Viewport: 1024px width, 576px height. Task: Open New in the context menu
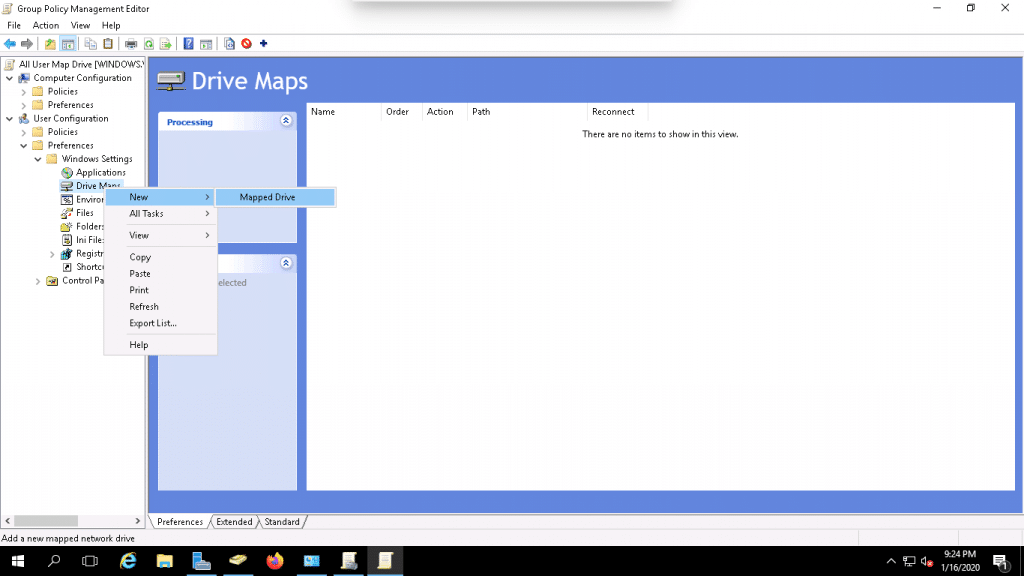tap(161, 197)
